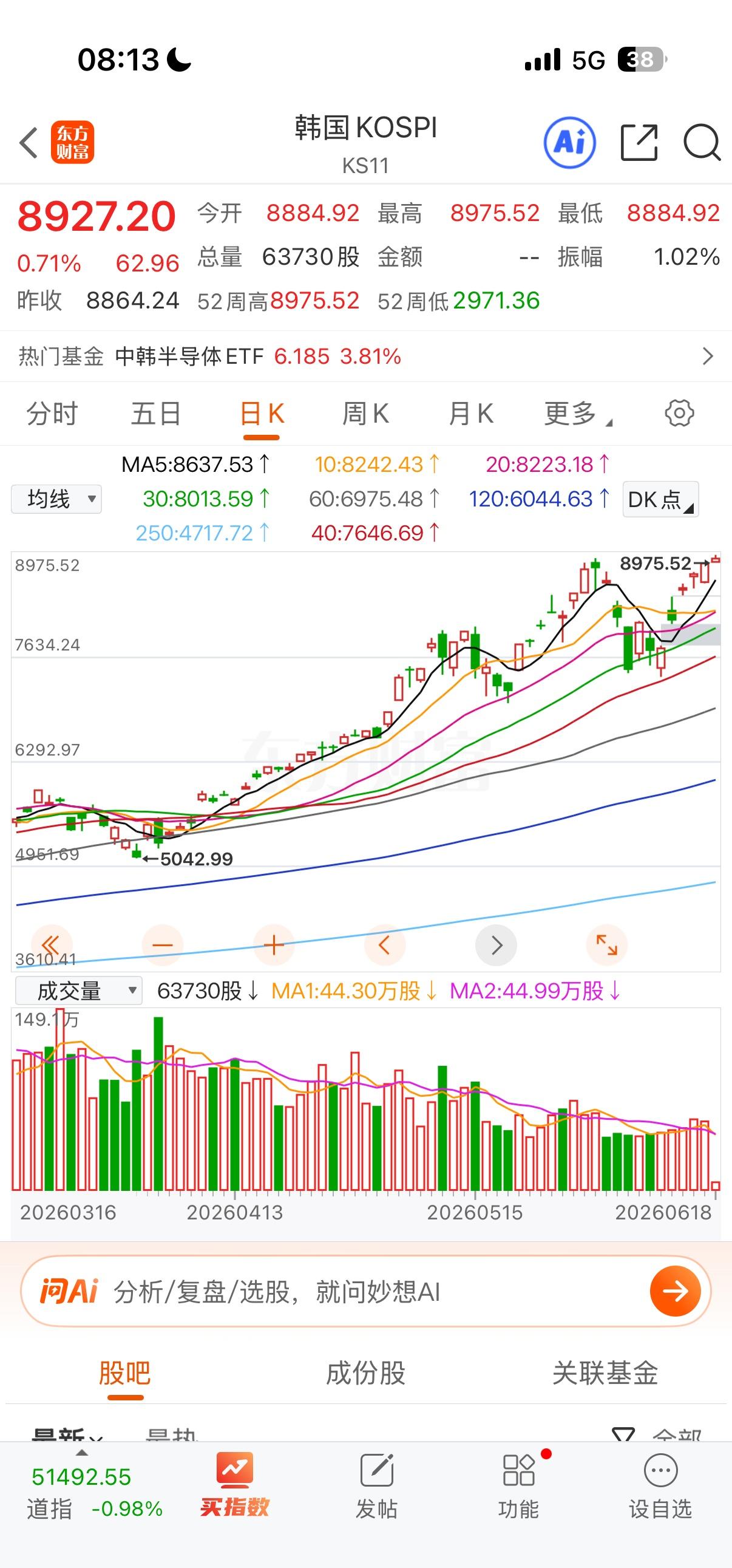Viewport: 732px width, 1568px height.
Task: Shift chart right with arrow button
Action: point(496,945)
